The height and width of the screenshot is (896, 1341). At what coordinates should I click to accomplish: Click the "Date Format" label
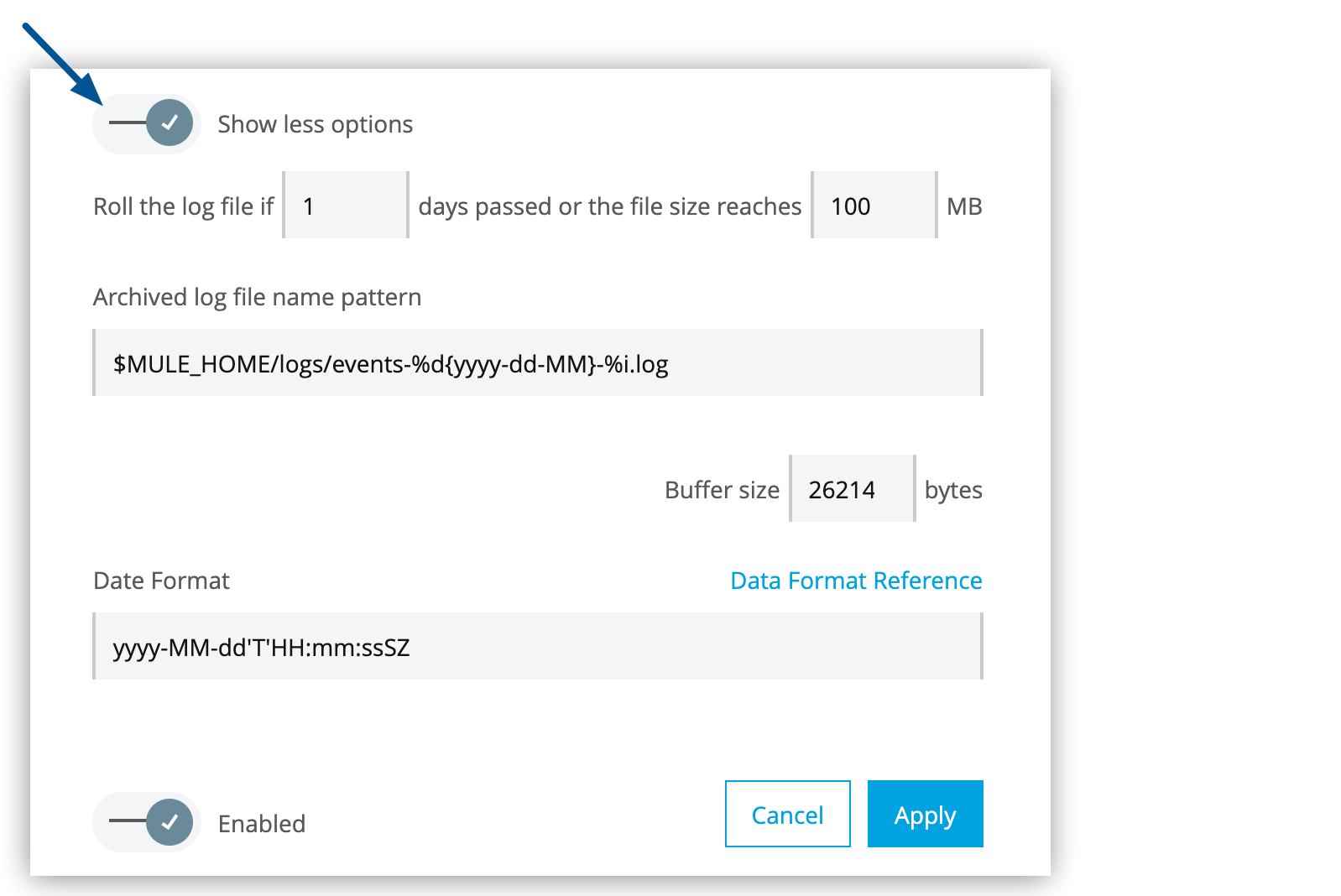[161, 581]
